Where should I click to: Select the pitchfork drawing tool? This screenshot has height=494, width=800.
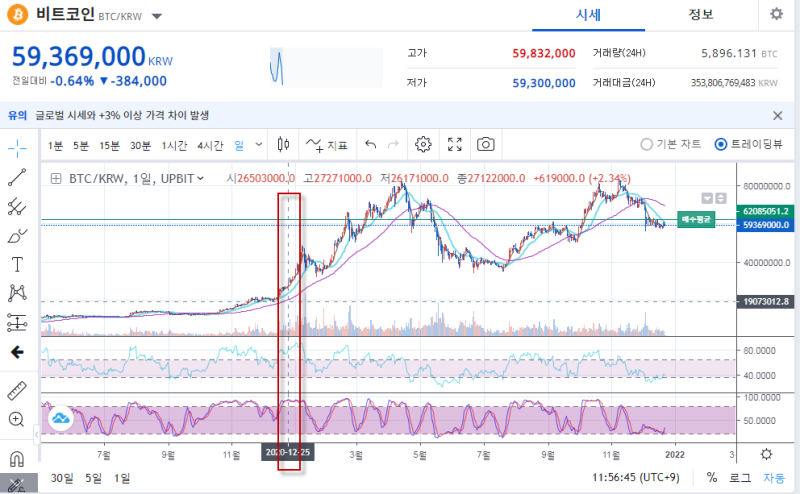click(x=17, y=206)
